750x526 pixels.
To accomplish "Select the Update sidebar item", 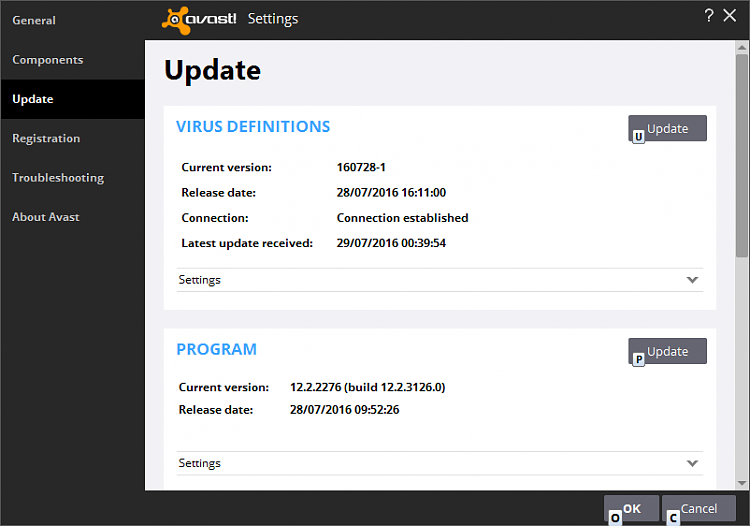I will [73, 99].
